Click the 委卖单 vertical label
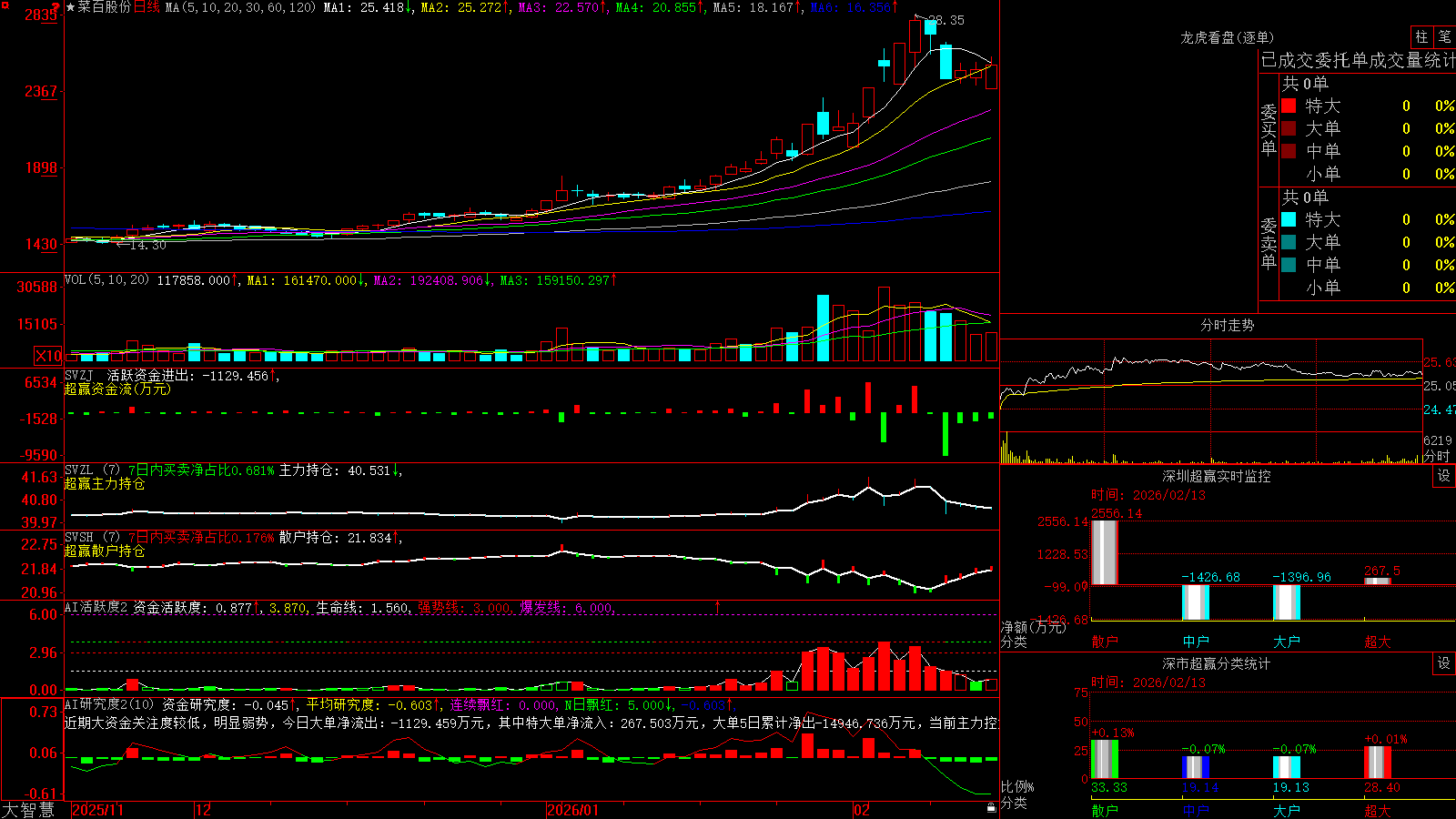1456x819 pixels. (x=1269, y=243)
